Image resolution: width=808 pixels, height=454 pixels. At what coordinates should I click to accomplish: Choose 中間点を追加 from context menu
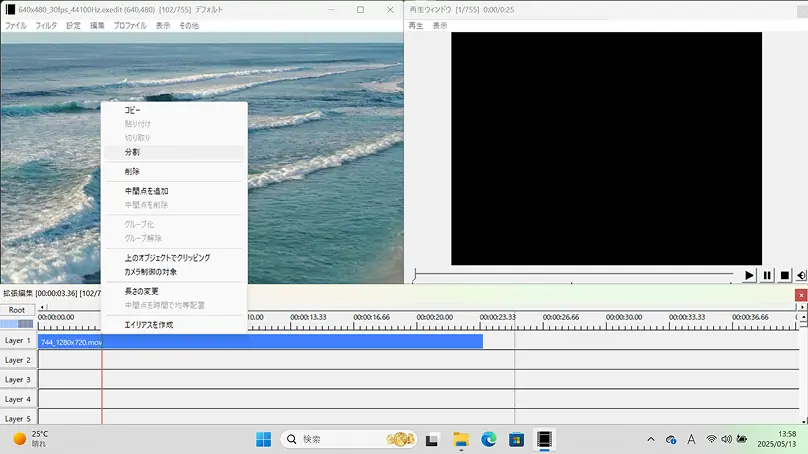(174, 191)
